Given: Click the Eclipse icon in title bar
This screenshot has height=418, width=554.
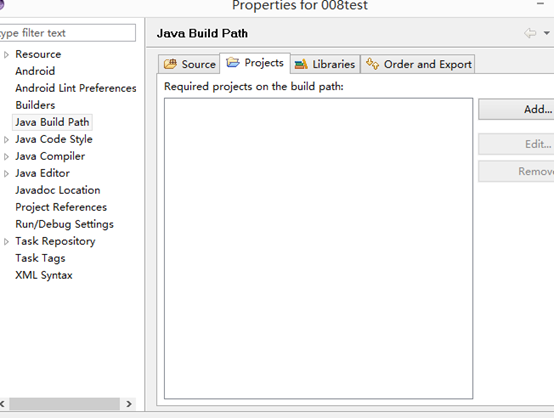Looking at the screenshot, I should tap(2, 4).
